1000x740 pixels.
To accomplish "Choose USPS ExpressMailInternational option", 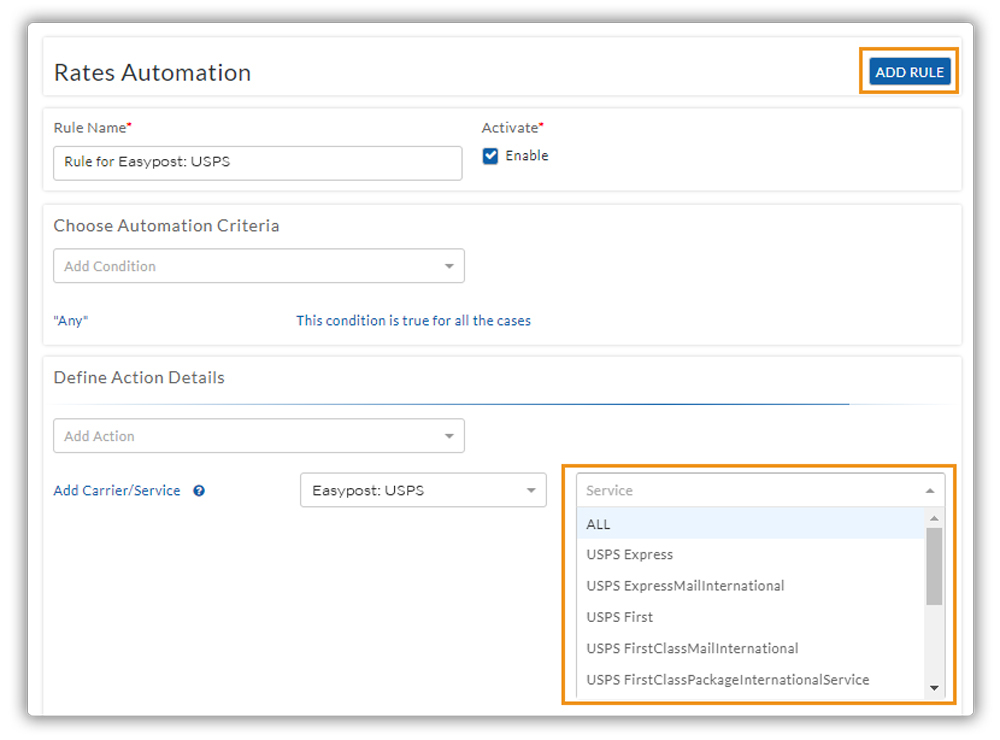I will point(751,586).
